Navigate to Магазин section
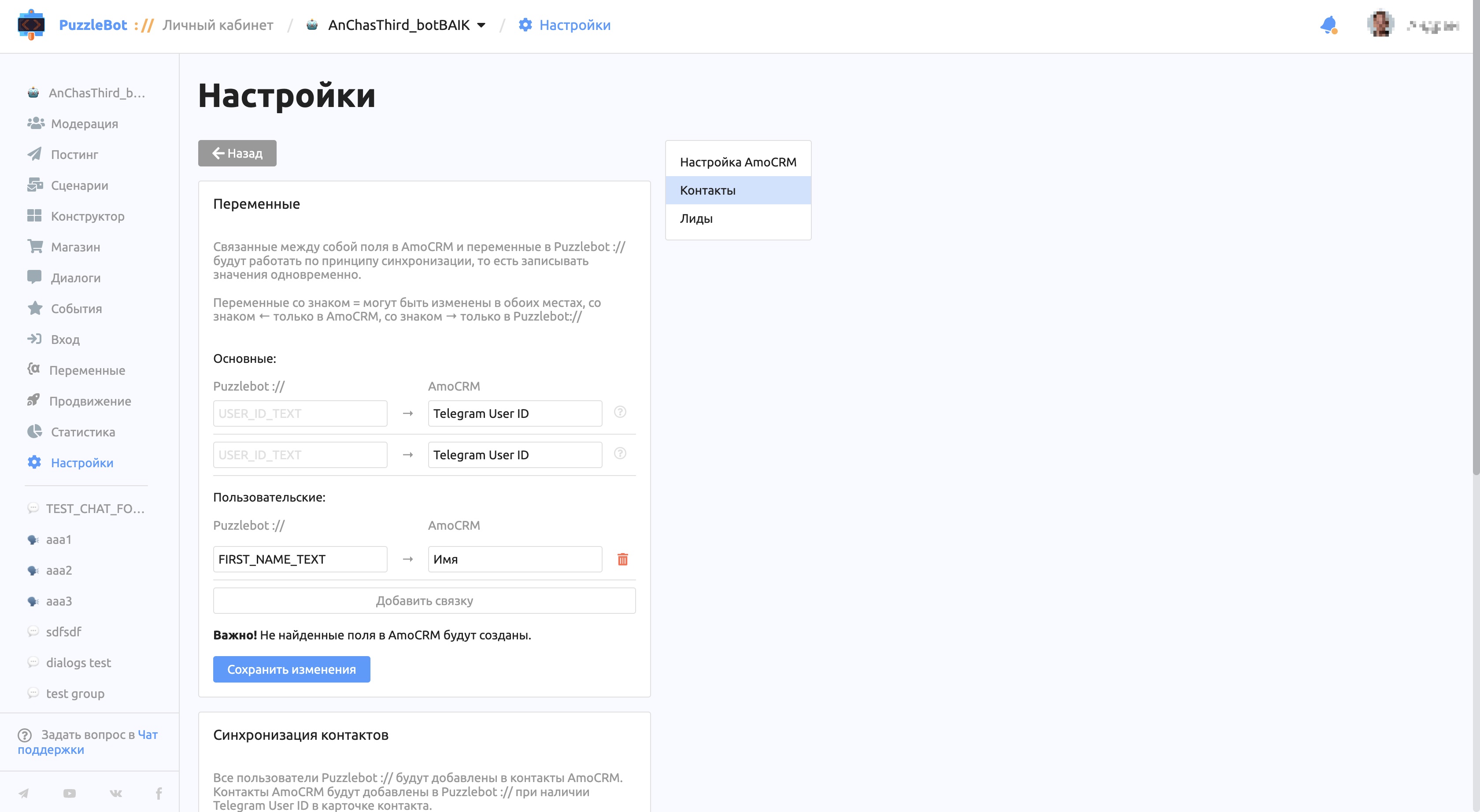Screen dimensions: 1480x812 (76, 247)
